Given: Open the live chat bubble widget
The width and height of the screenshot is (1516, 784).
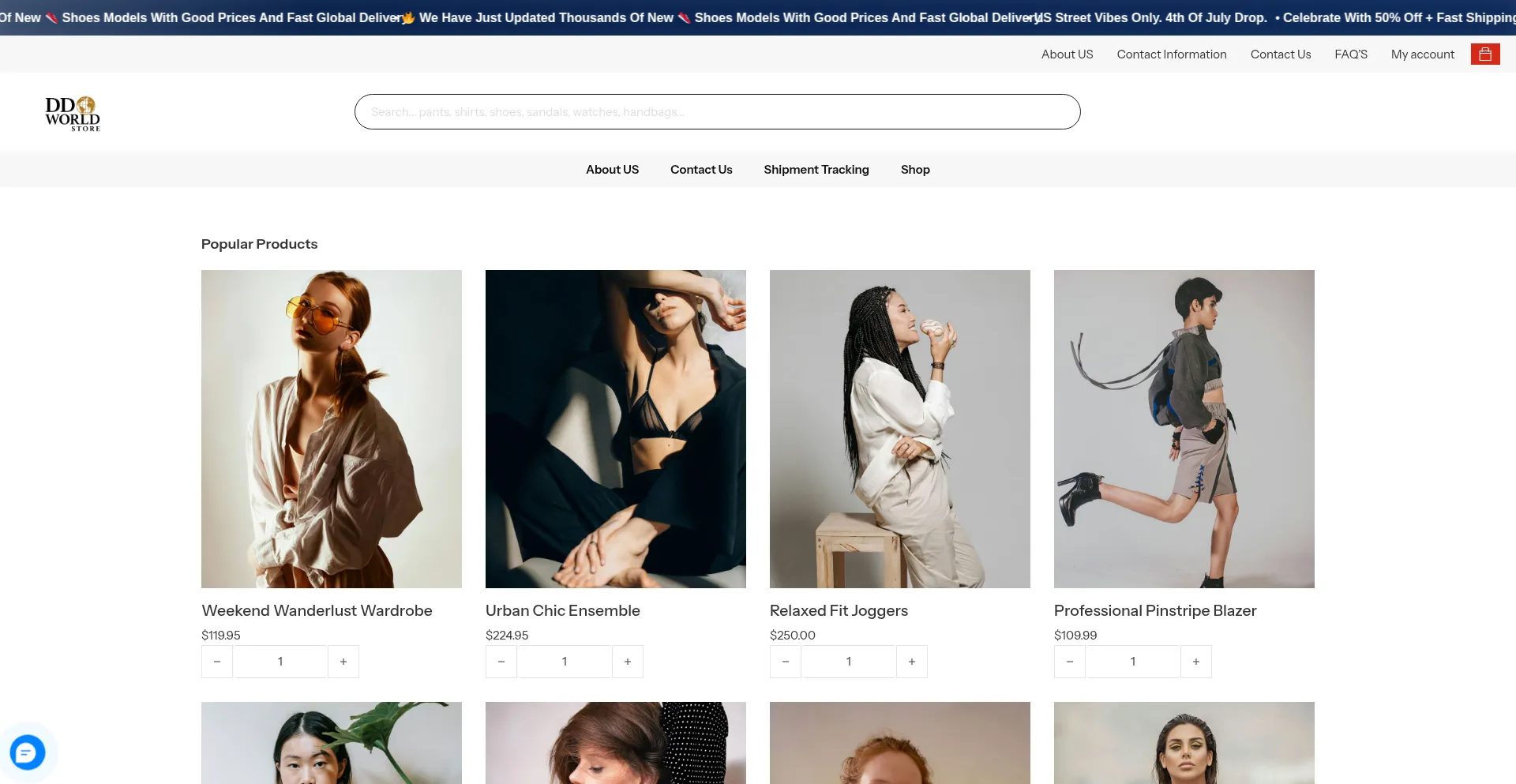Looking at the screenshot, I should click(28, 752).
